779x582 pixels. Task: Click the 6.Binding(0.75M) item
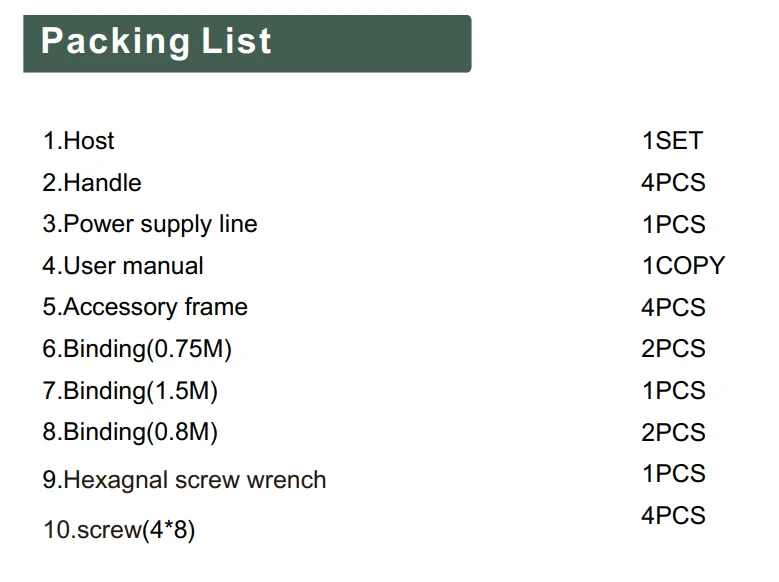click(x=137, y=349)
